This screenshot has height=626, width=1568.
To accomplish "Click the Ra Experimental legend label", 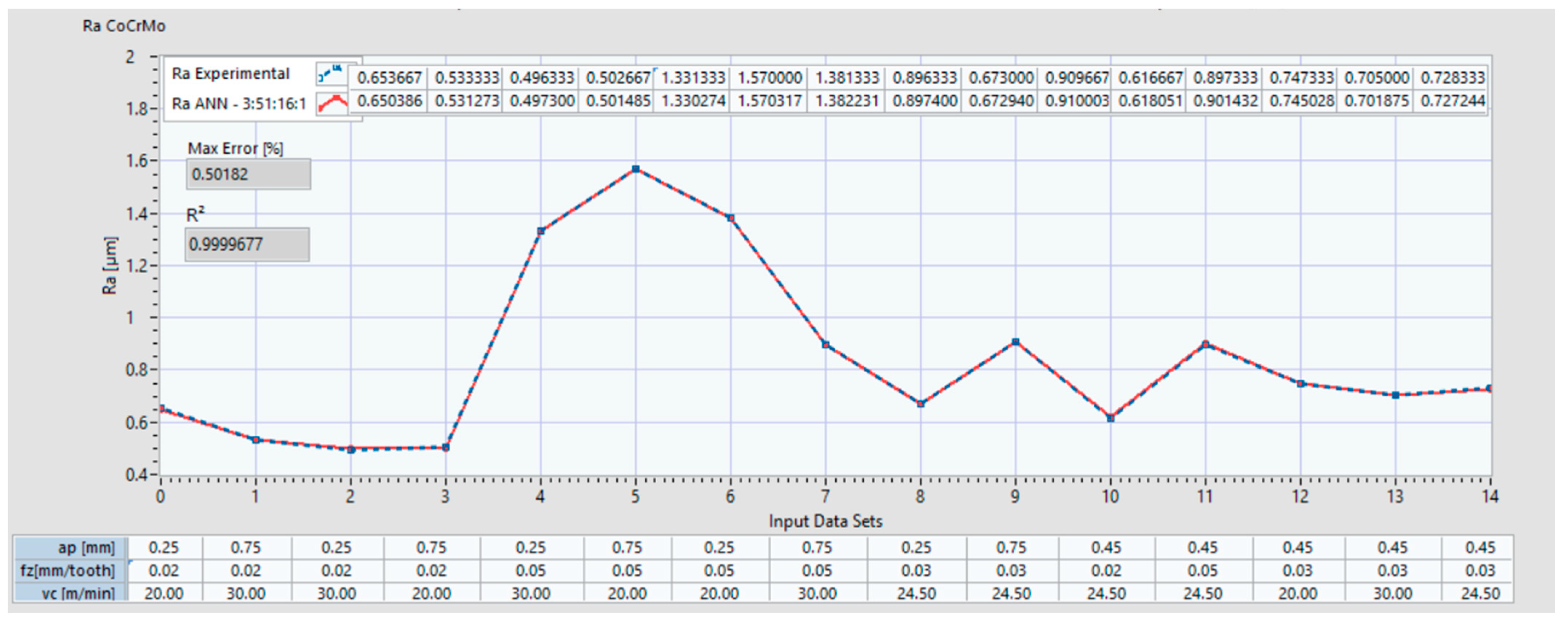I will click(230, 74).
